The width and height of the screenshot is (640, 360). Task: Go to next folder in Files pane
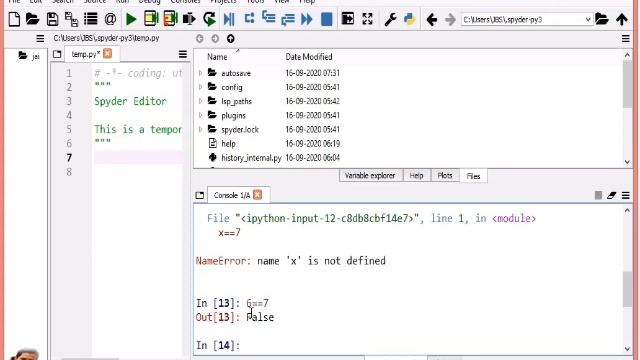pyautogui.click(x=215, y=38)
